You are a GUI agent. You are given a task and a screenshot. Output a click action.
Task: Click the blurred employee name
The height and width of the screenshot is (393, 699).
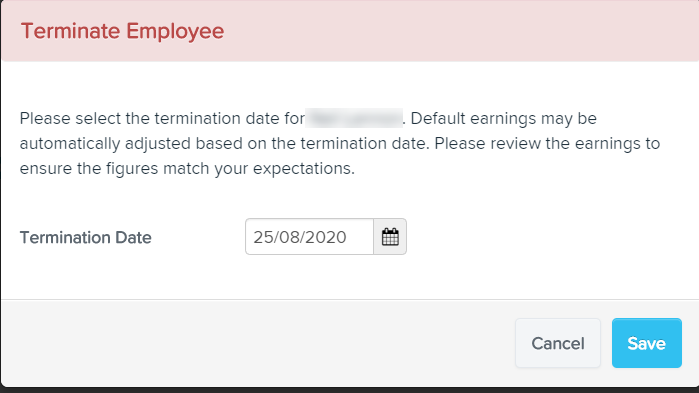354,118
